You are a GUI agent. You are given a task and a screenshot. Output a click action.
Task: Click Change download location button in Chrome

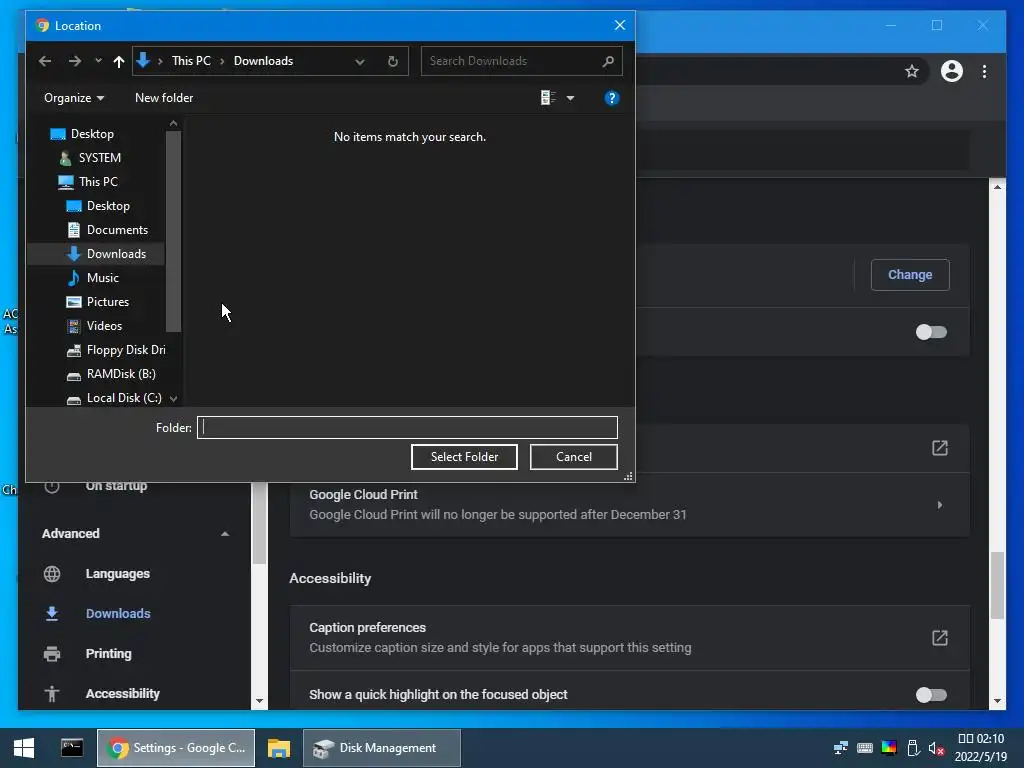910,275
